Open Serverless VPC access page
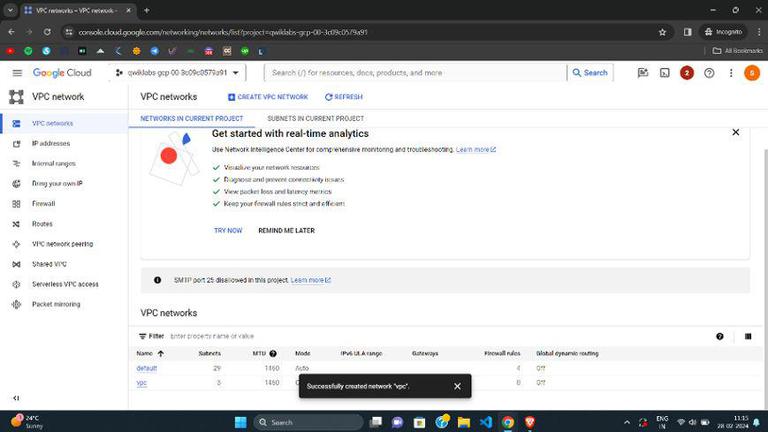Image resolution: width=768 pixels, height=432 pixels. pyautogui.click(x=64, y=284)
